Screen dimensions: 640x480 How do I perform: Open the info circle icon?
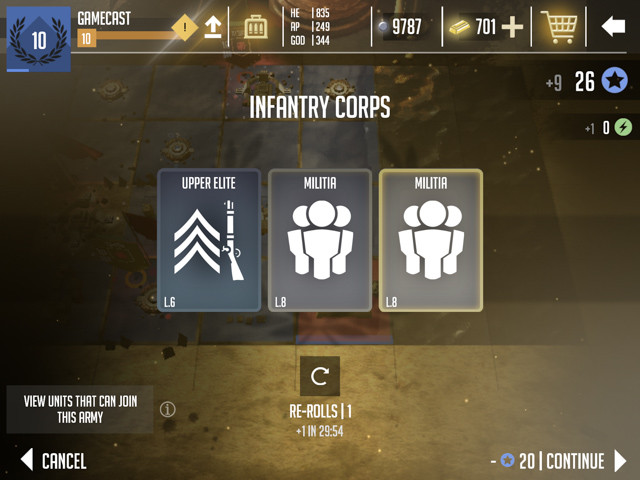(167, 409)
